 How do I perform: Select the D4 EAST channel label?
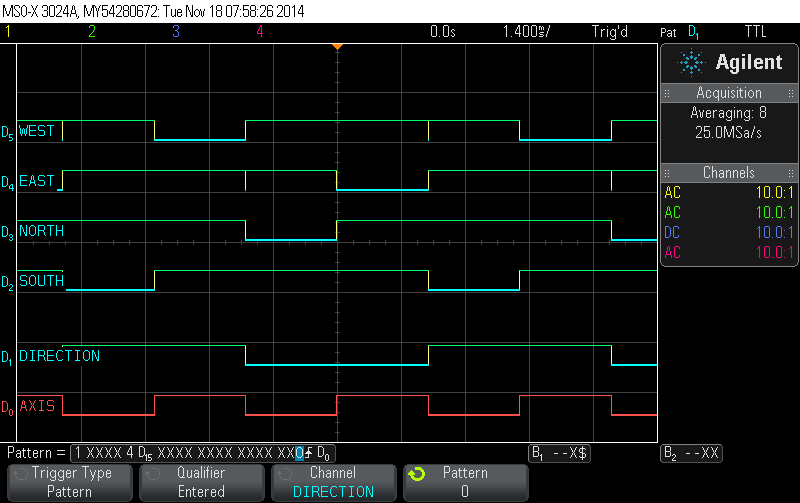pos(36,181)
